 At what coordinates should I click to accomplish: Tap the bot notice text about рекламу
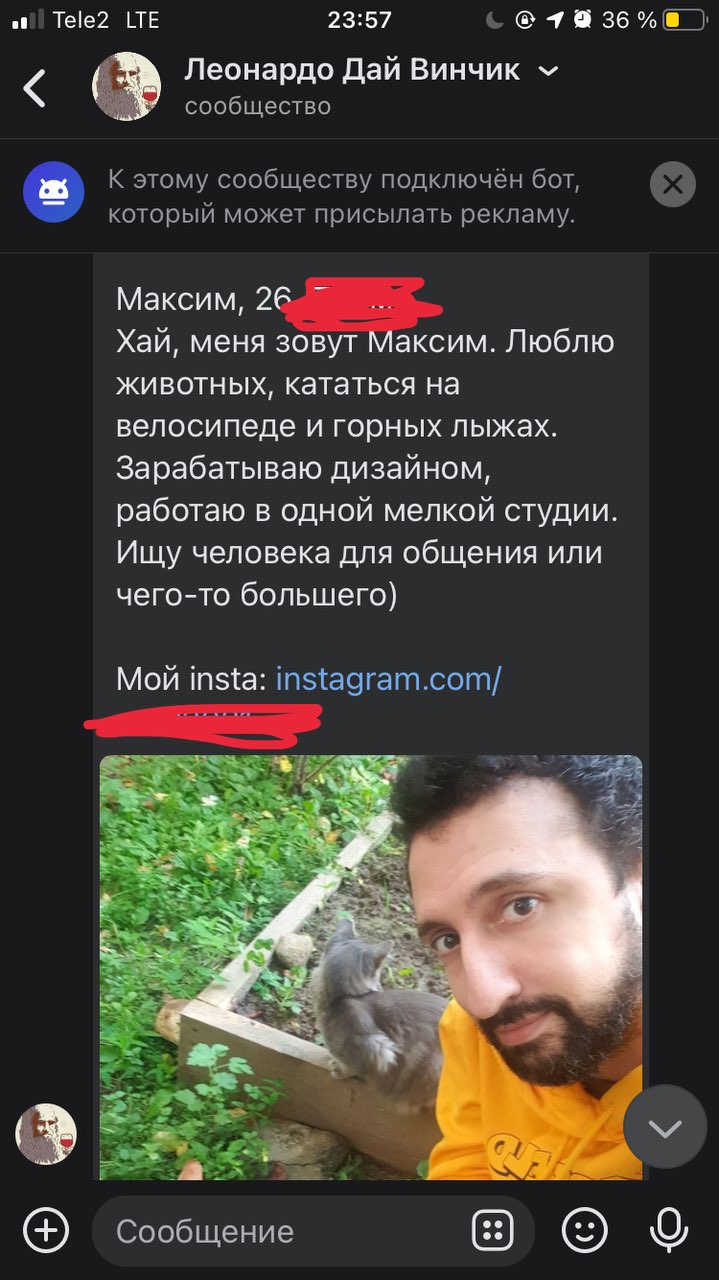coord(344,197)
